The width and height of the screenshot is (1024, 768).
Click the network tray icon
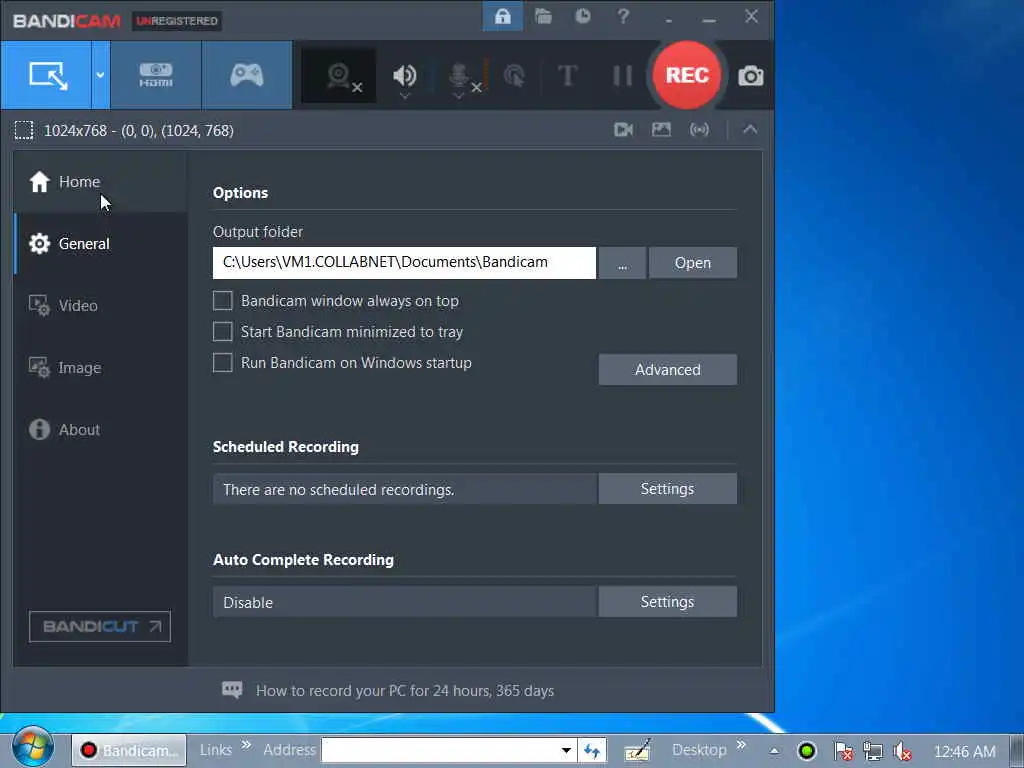(x=872, y=751)
